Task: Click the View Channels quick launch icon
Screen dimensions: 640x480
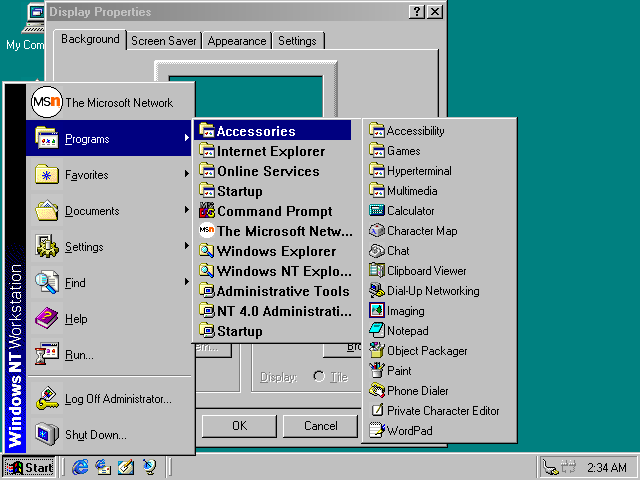Action: 149,467
